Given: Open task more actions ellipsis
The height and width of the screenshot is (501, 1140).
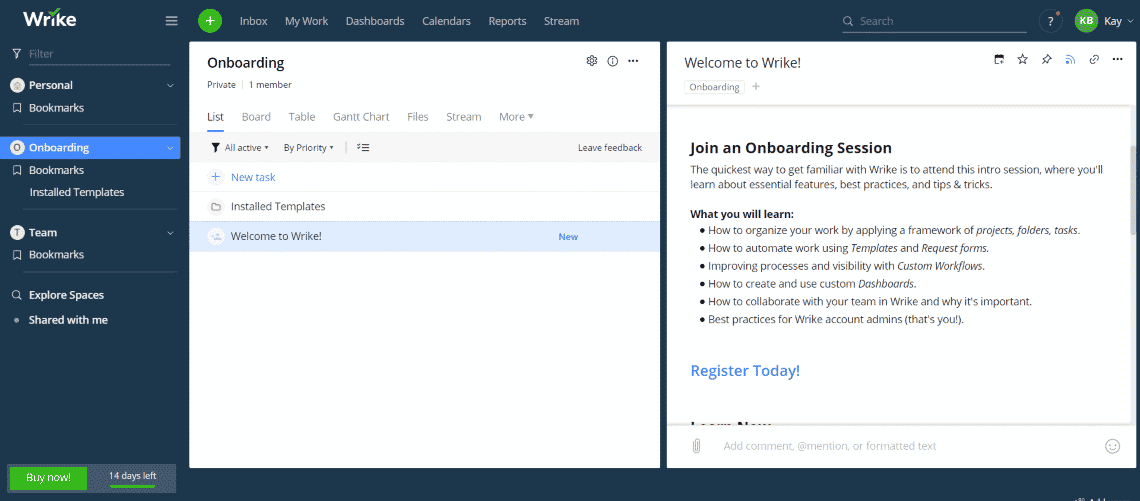Looking at the screenshot, I should coord(1117,60).
